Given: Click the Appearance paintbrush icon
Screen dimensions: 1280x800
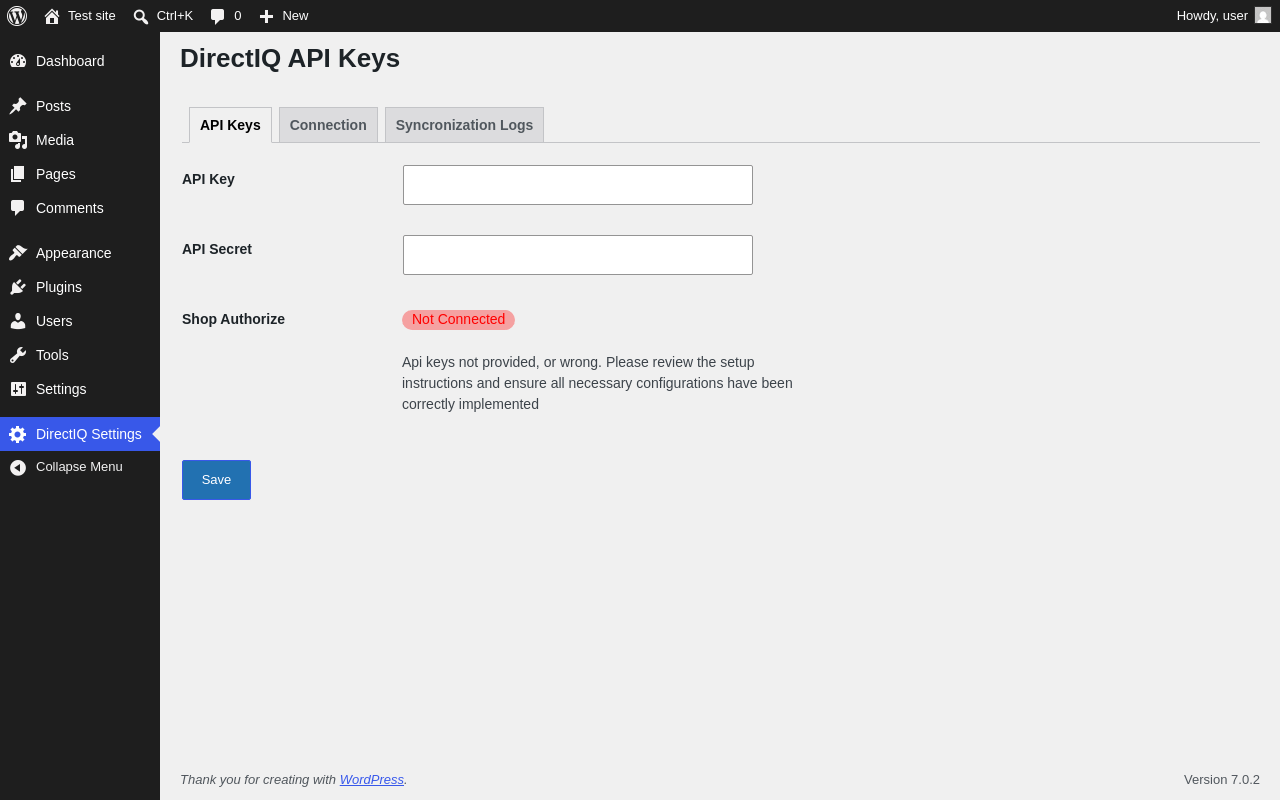Looking at the screenshot, I should [x=18, y=253].
